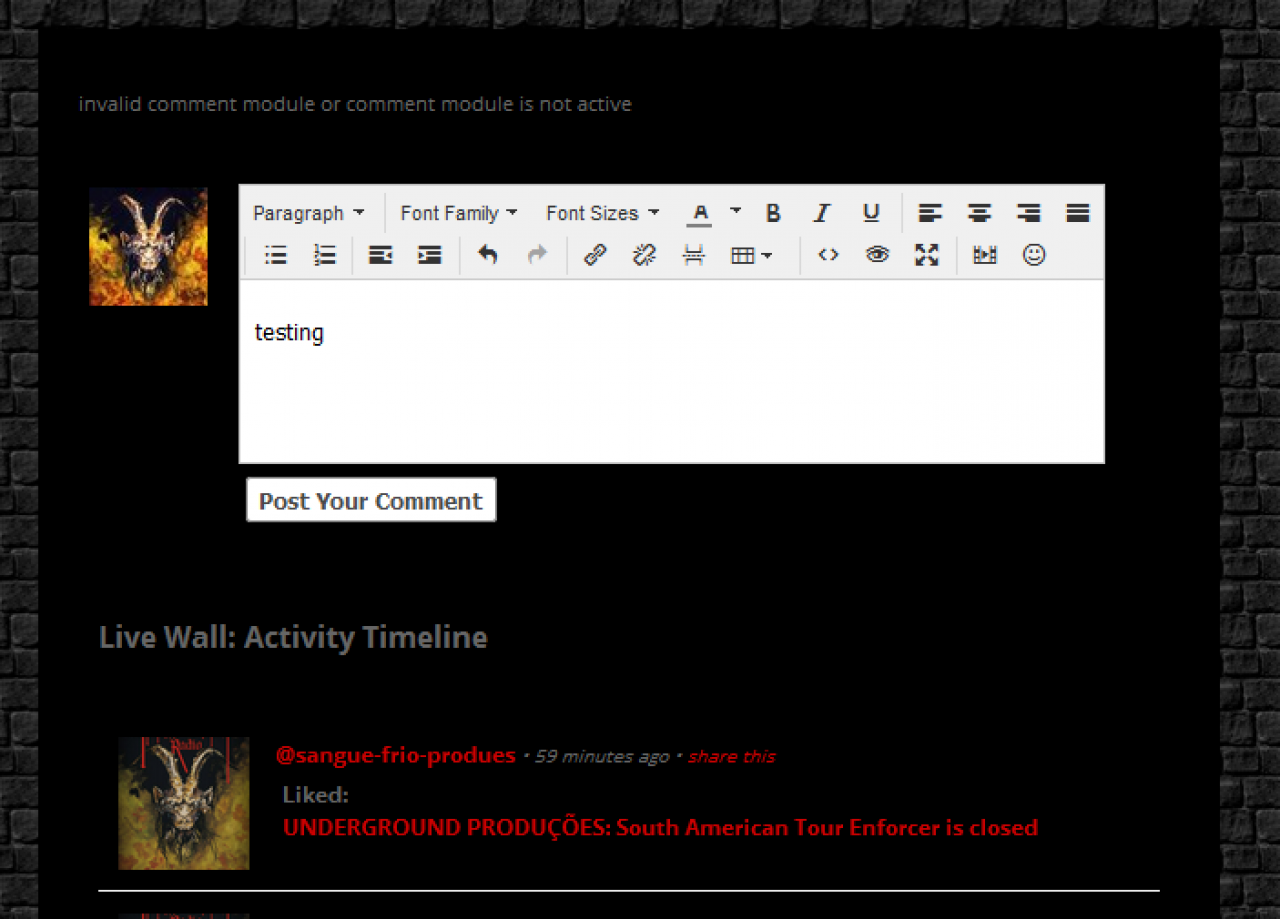Toggle underline formatting

point(871,213)
